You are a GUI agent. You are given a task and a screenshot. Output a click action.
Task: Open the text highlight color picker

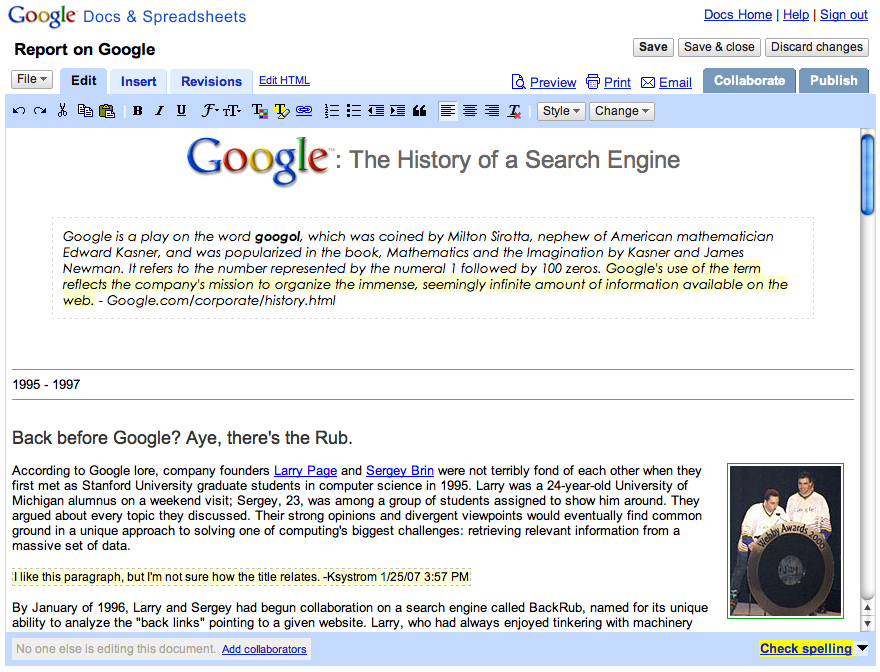coord(282,111)
